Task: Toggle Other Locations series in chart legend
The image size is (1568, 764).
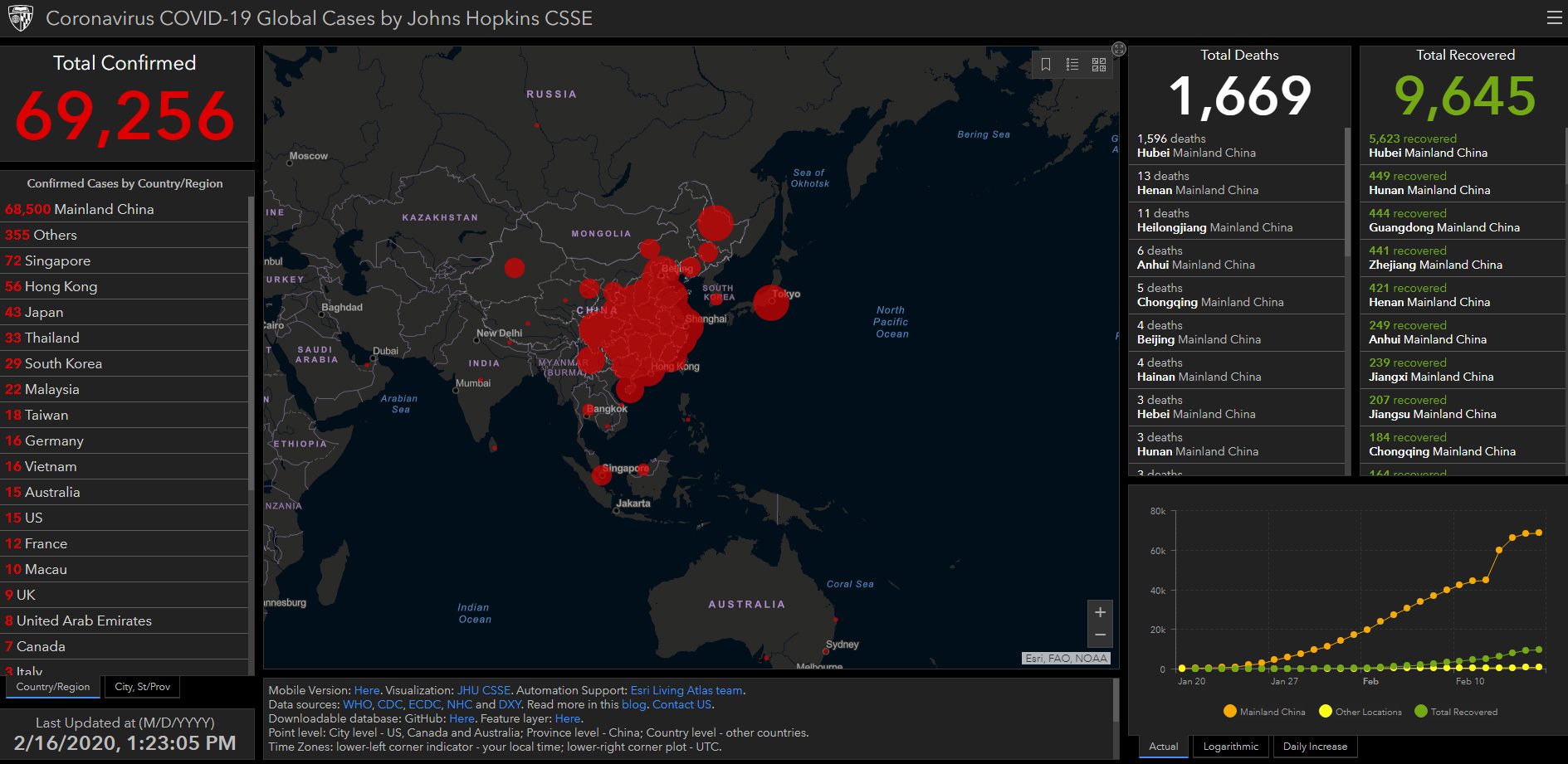Action: click(1360, 712)
